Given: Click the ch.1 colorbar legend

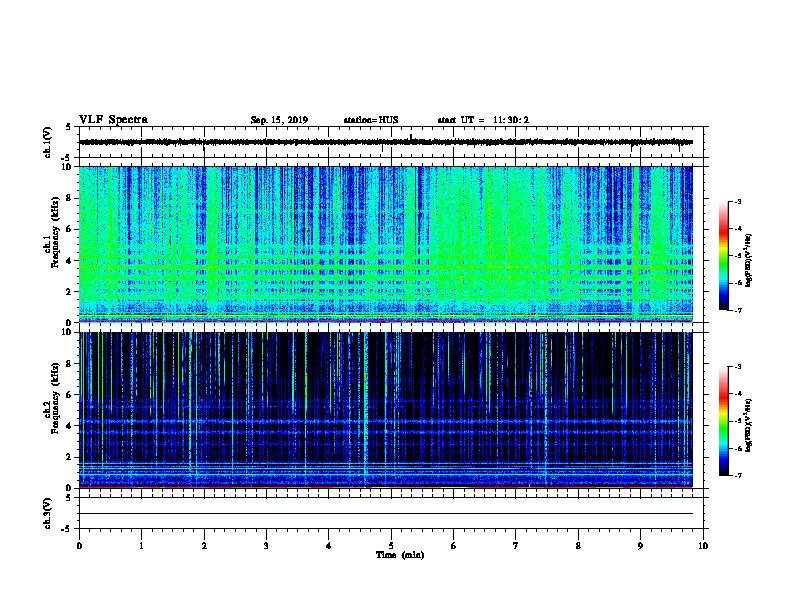Looking at the screenshot, I should (723, 256).
